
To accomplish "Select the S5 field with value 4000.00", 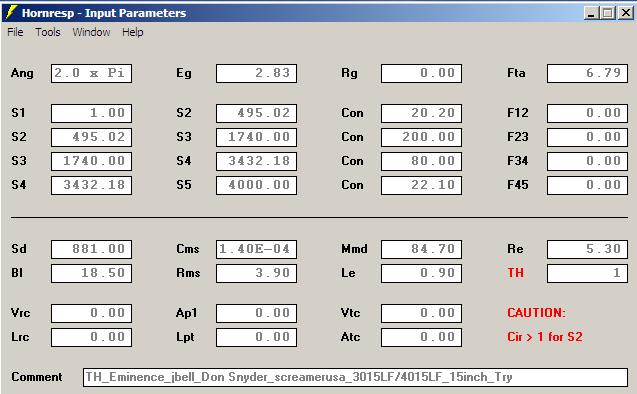I will [256, 185].
